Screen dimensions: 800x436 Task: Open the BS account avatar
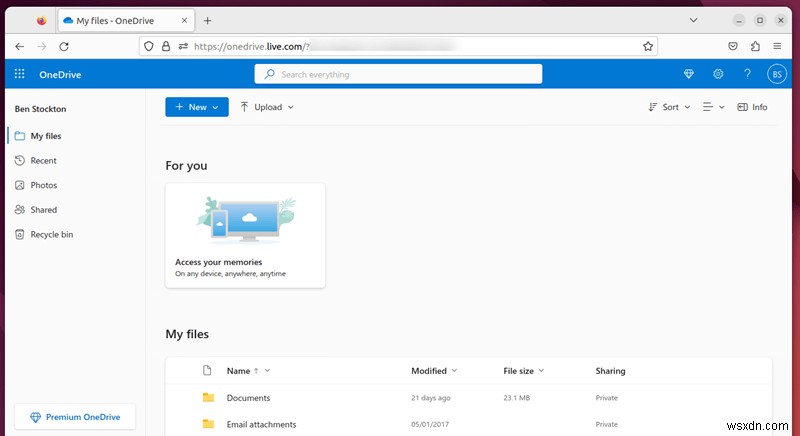[x=777, y=74]
